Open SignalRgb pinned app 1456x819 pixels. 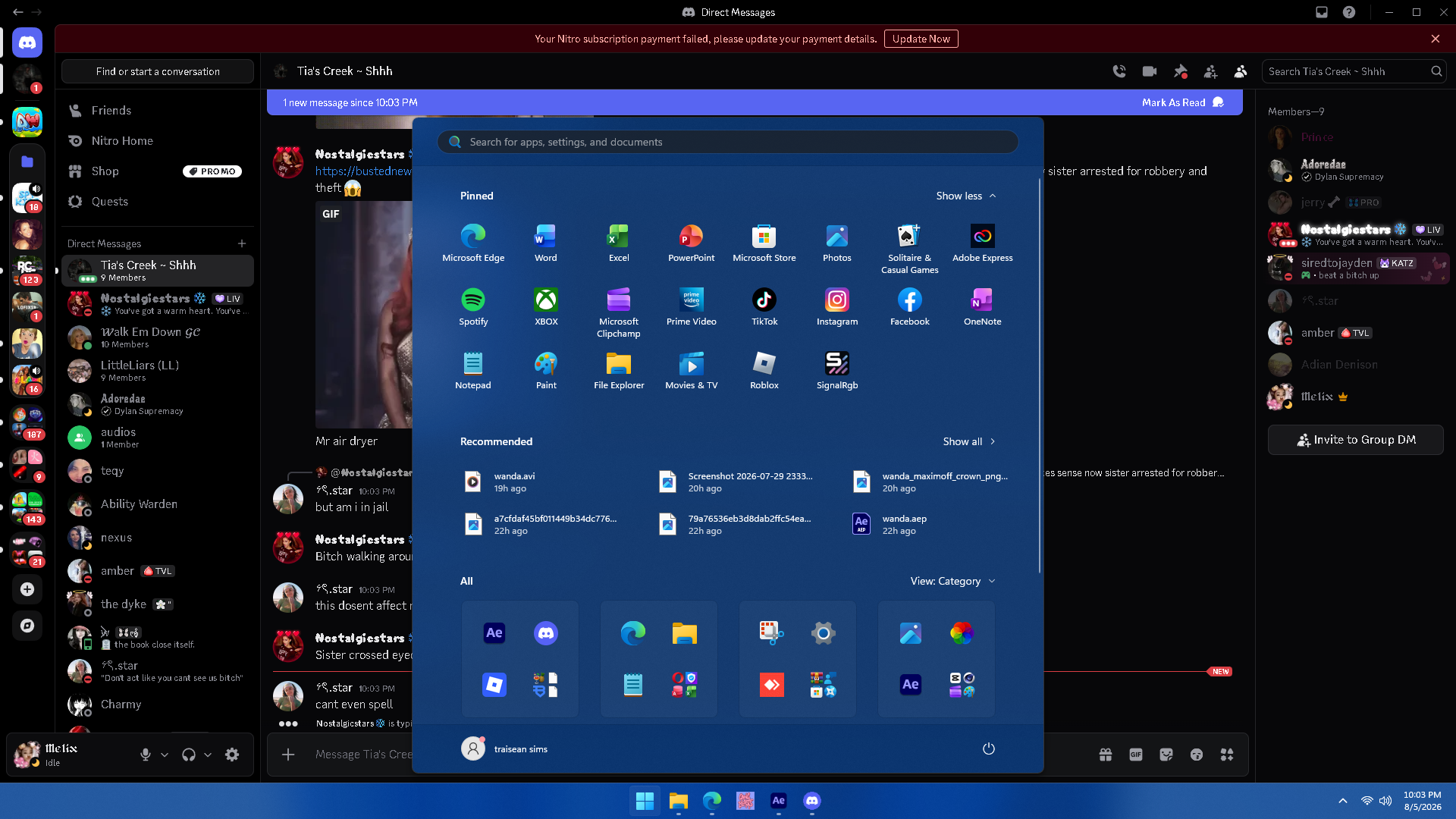tap(837, 370)
